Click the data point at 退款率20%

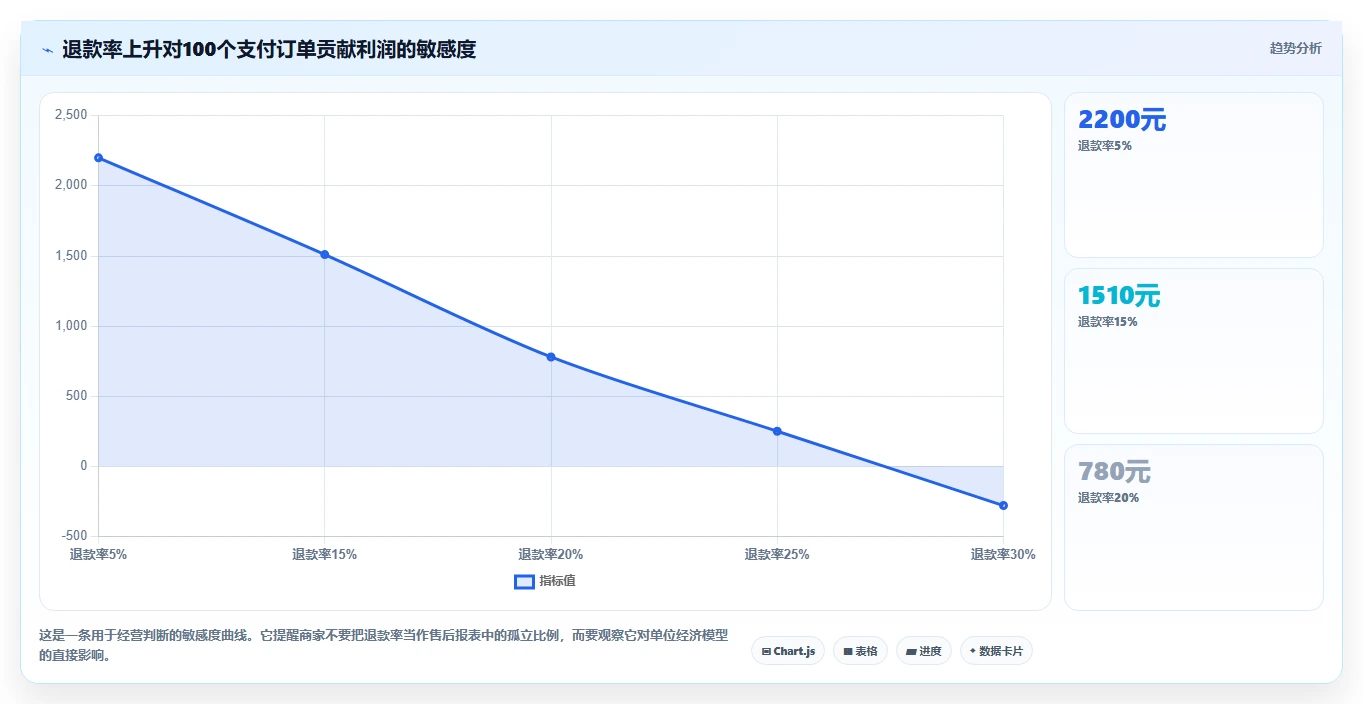[x=551, y=357]
